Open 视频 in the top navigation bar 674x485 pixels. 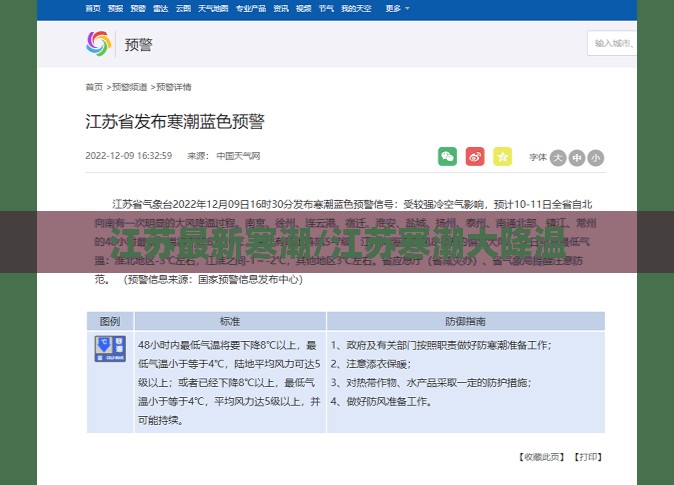pos(303,8)
